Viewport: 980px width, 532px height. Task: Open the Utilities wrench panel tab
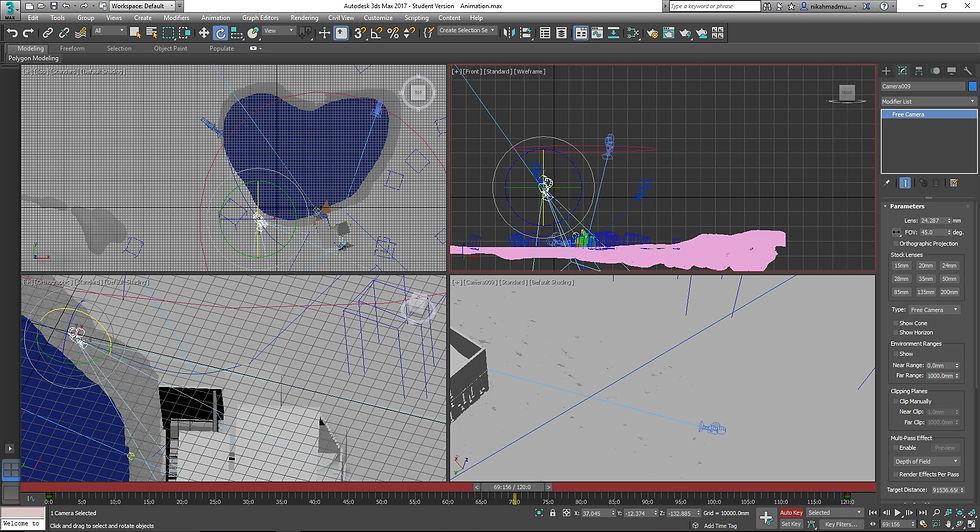point(968,71)
